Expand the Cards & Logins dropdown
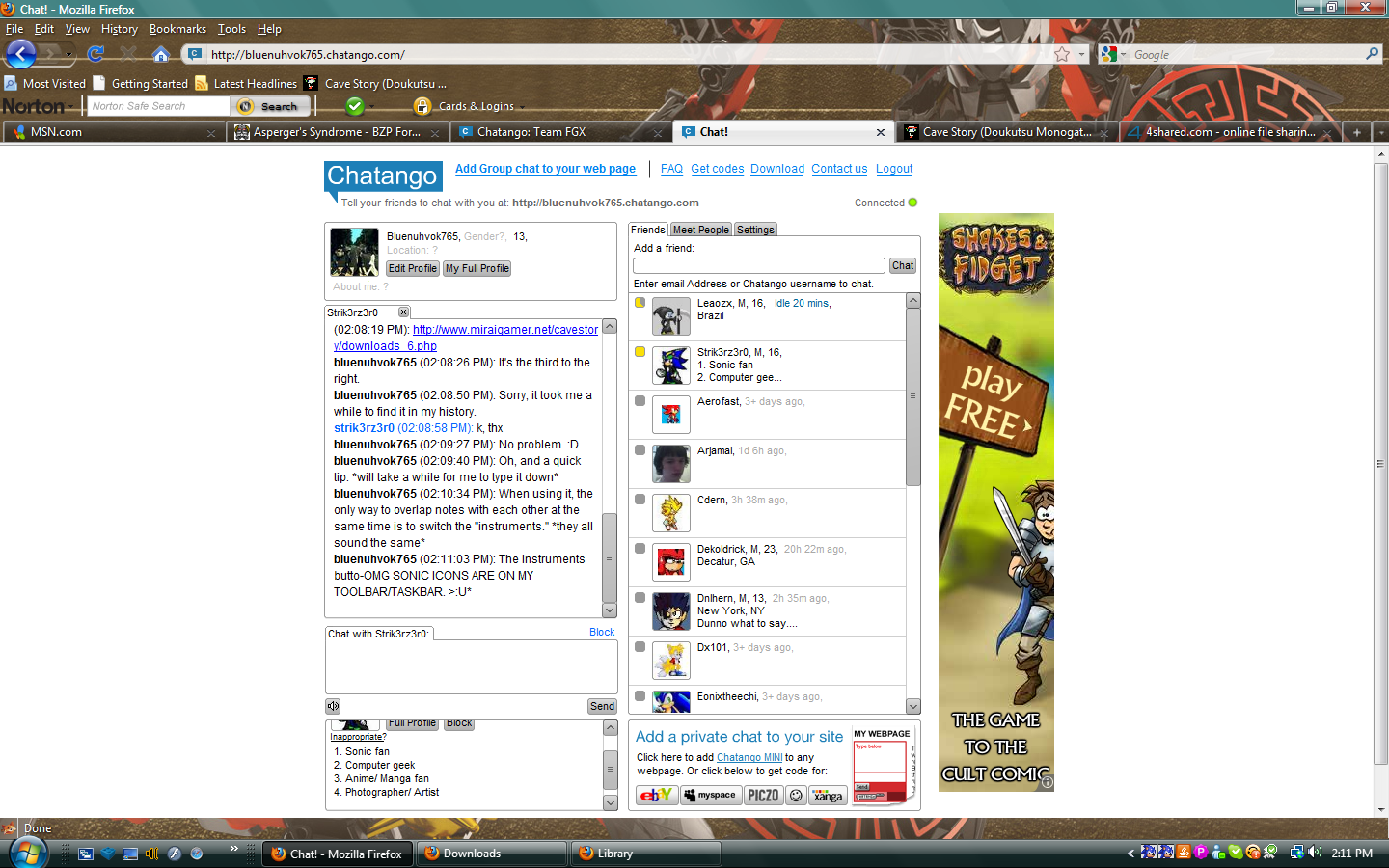This screenshot has height=868, width=1389. coord(522,107)
